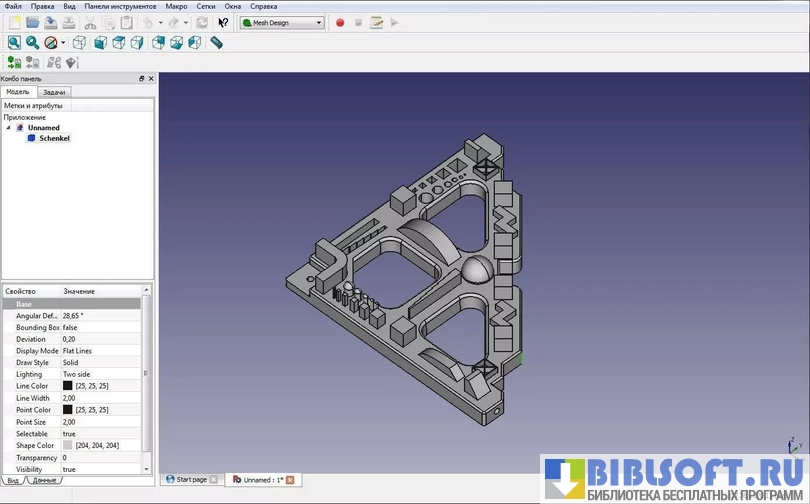Click the Refresh icon in toolbar
Viewport: 810px width, 504px height.
click(x=202, y=22)
